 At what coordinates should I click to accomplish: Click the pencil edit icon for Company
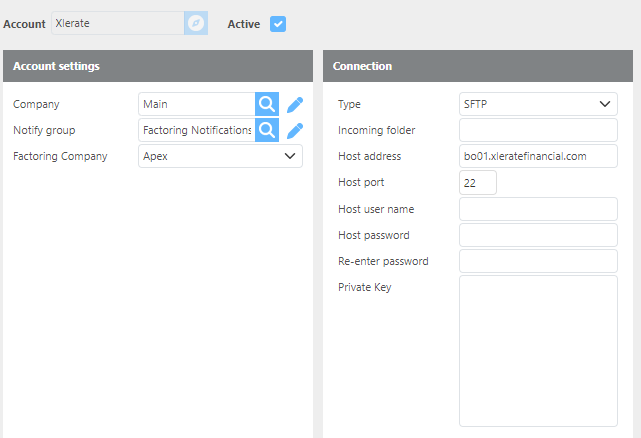pos(295,104)
